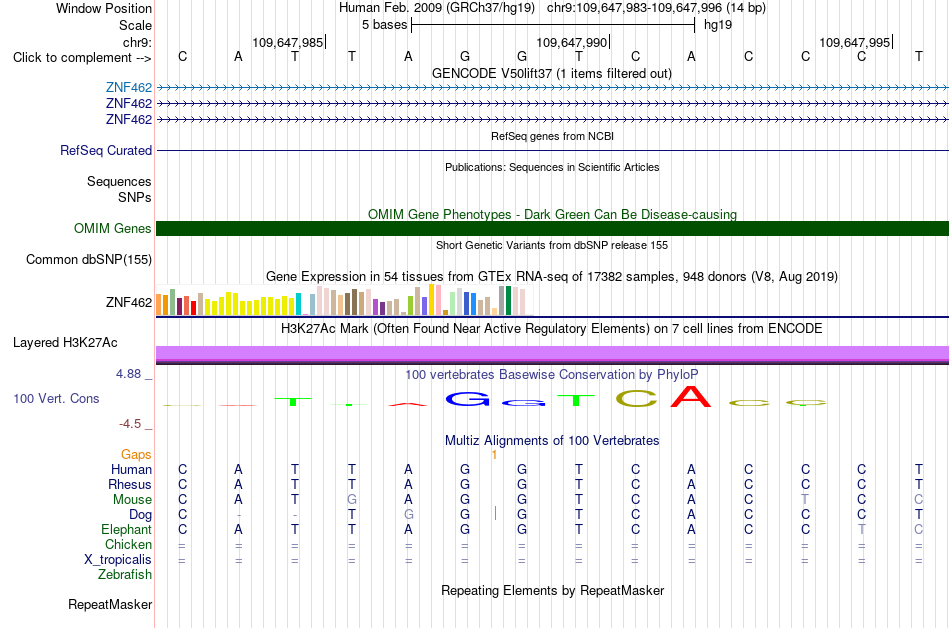The image size is (950, 628).
Task: Click the 'Sequences' track label
Action: coord(119,181)
